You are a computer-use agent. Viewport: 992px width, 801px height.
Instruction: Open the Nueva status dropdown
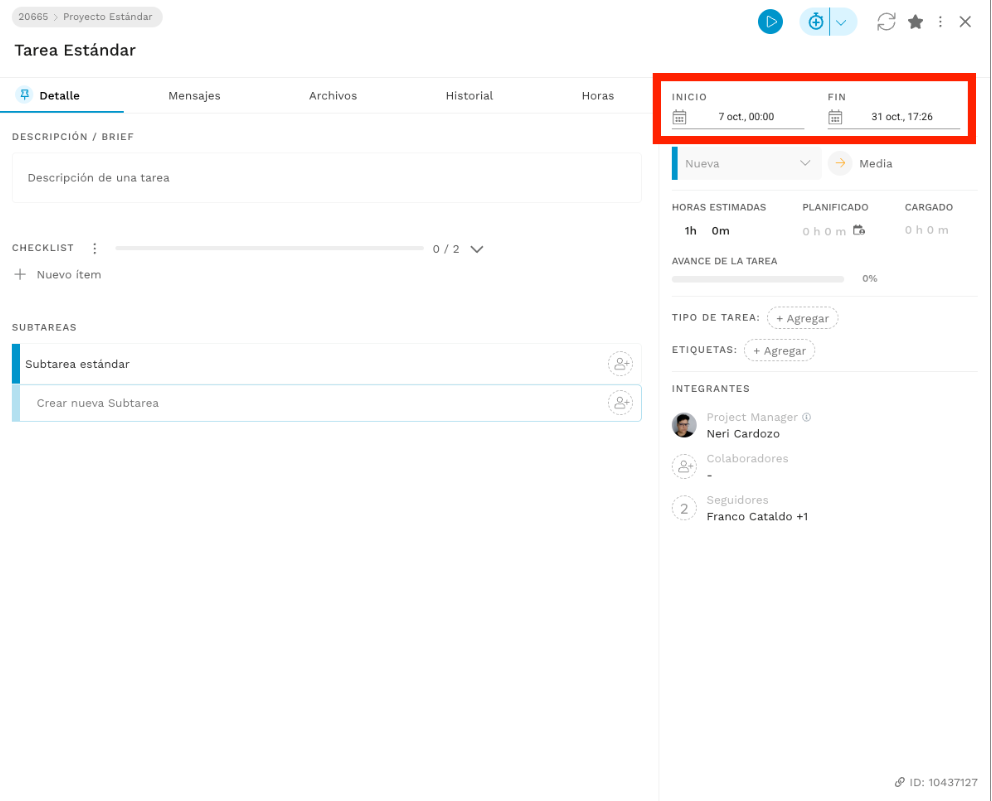(747, 164)
